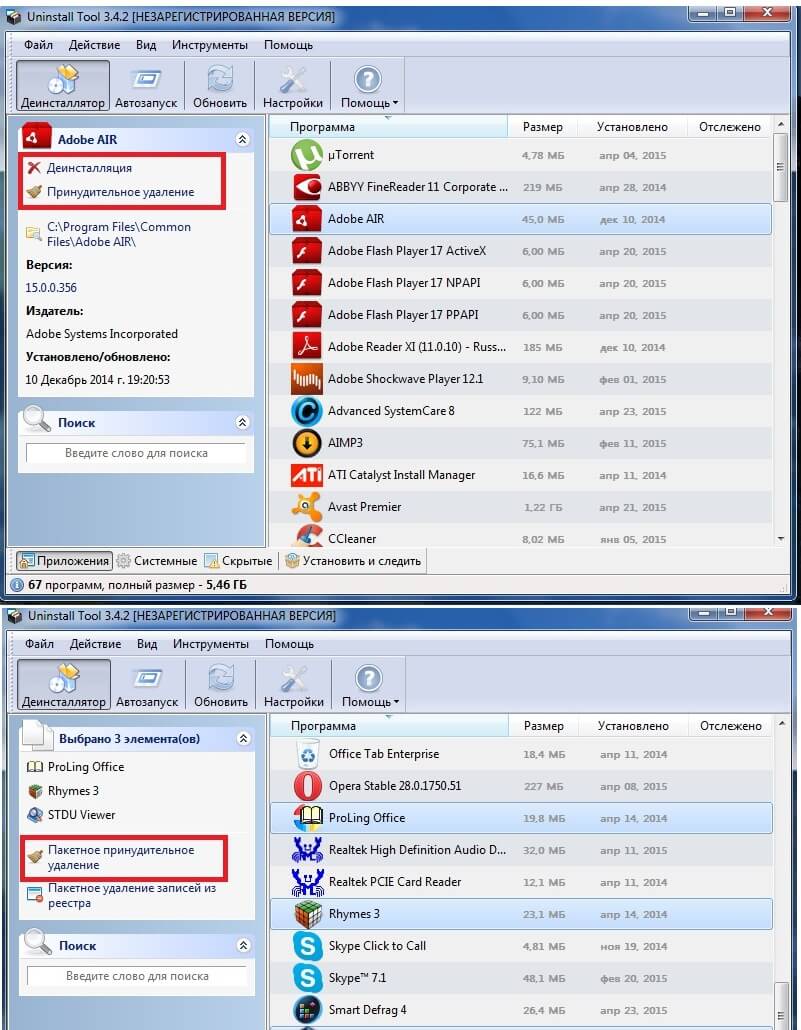The width and height of the screenshot is (801, 1030).
Task: Select the AIMP3 entry icon
Action: pyautogui.click(x=306, y=443)
